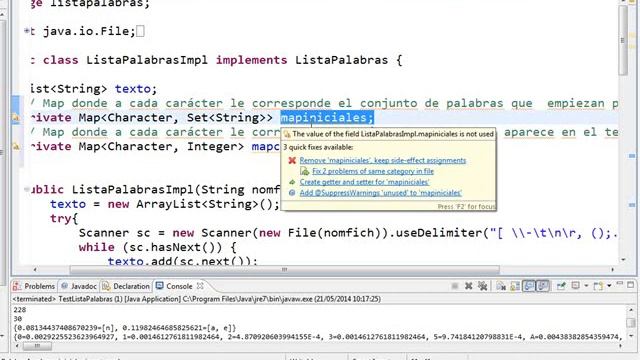Click the 'Press F2 for focus' hint
Image resolution: width=640 pixels, height=360 pixels.
[x=466, y=207]
